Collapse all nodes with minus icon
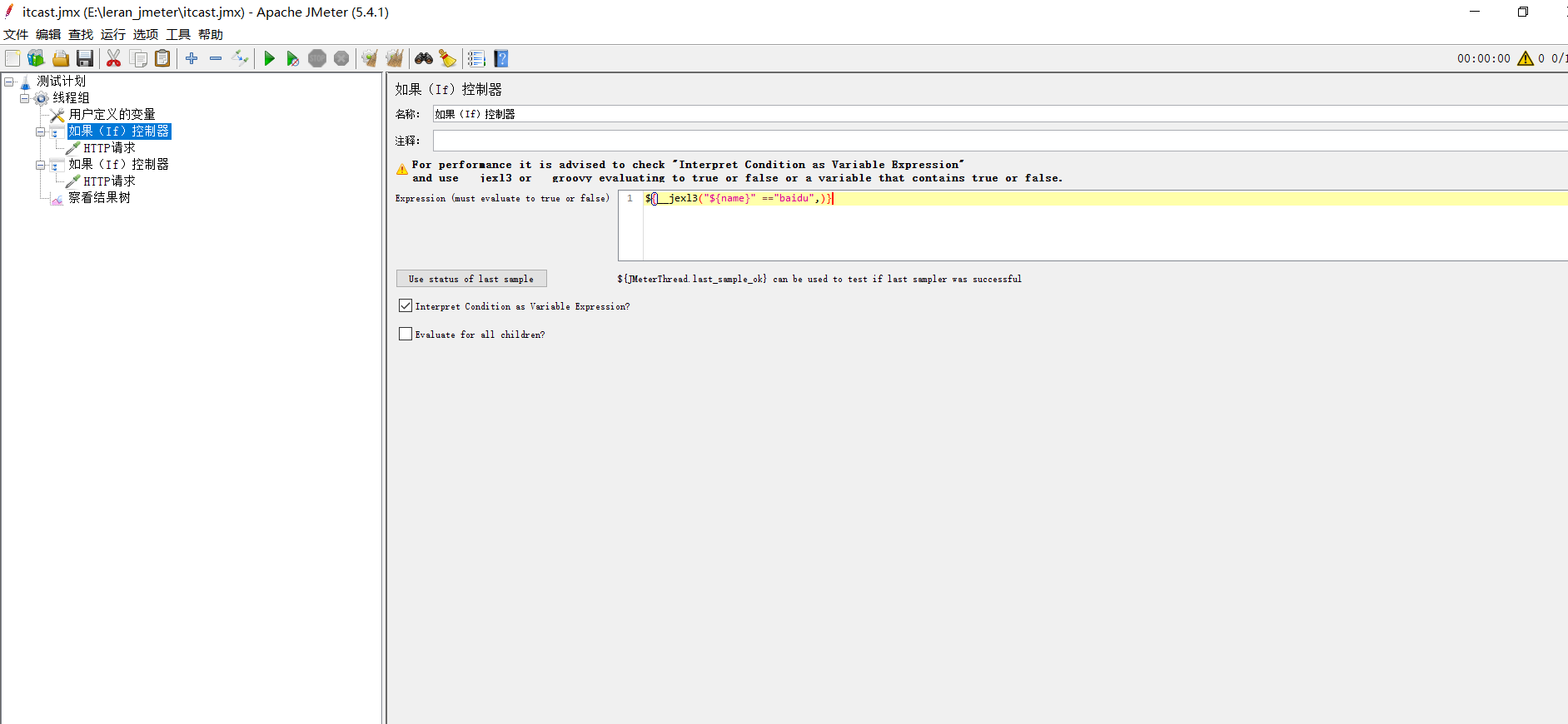The height and width of the screenshot is (724, 1568). pyautogui.click(x=216, y=58)
